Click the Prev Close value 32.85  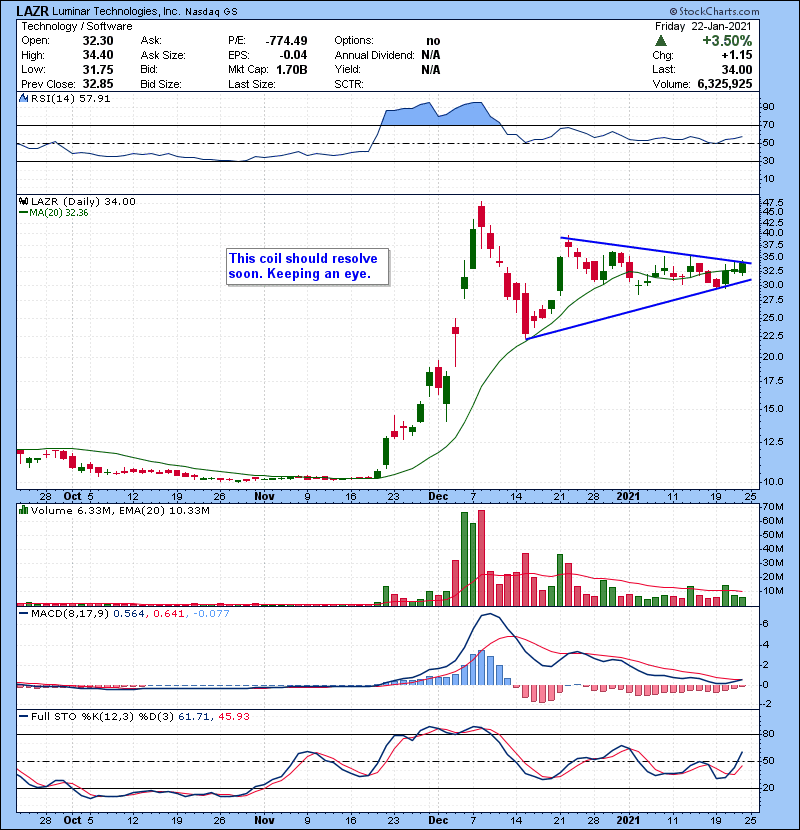[x=98, y=84]
